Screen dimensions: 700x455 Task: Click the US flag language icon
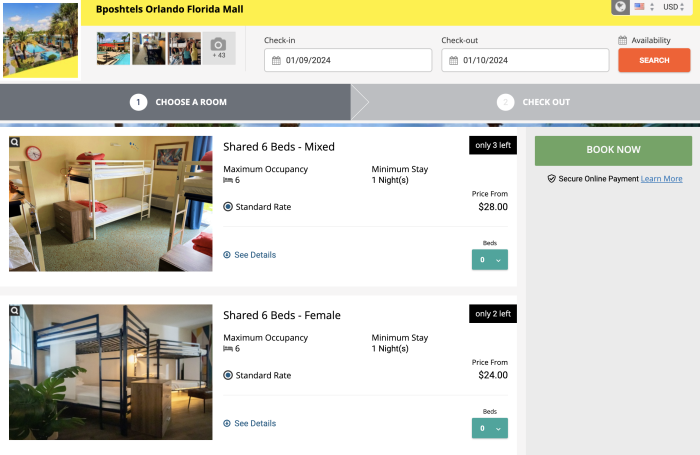tap(640, 7)
